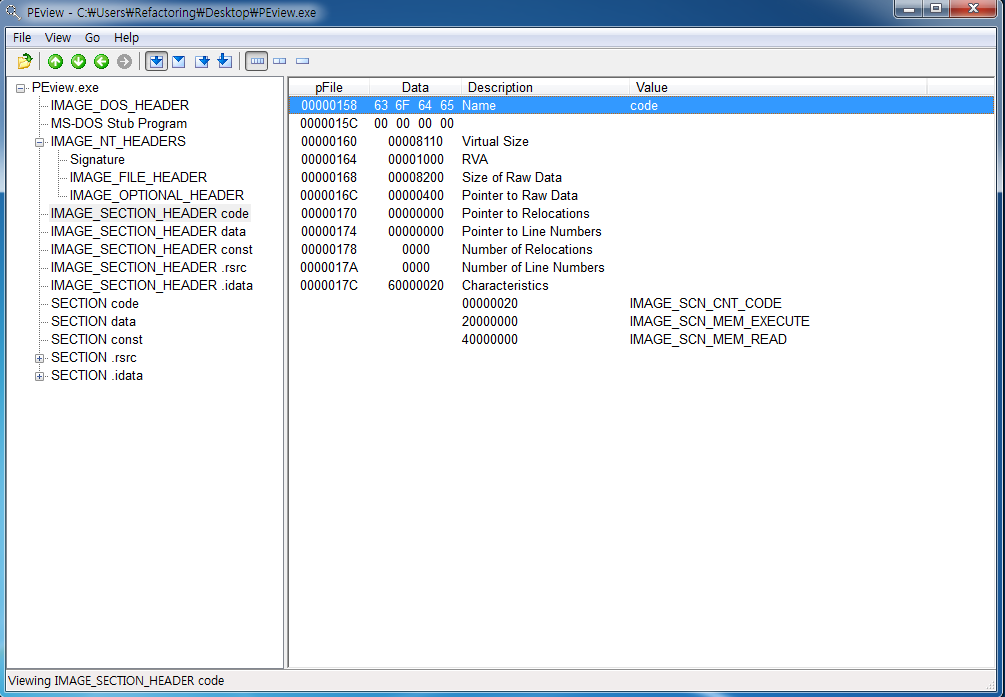Select IMAGE_OPTIONAL_HEADER in the tree
The height and width of the screenshot is (697, 1005).
(x=156, y=195)
